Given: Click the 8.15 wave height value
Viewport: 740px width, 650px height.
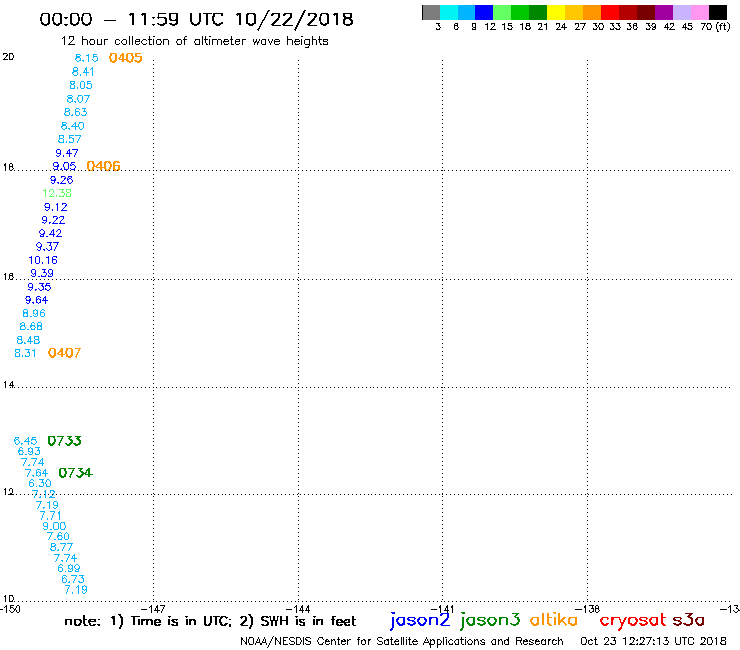Looking at the screenshot, I should (x=86, y=58).
